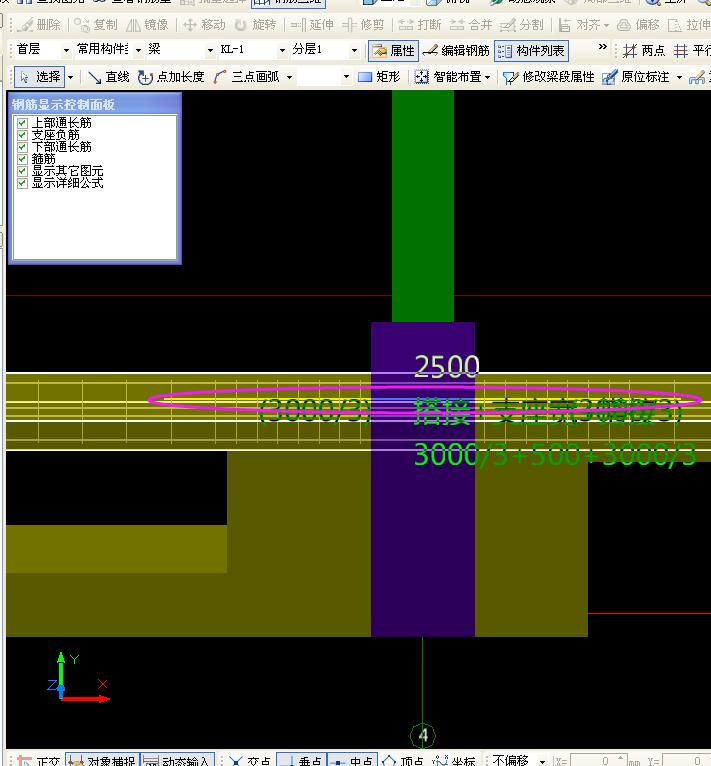Select the 镜像 (mirror) tool
711x766 pixels.
point(147,24)
